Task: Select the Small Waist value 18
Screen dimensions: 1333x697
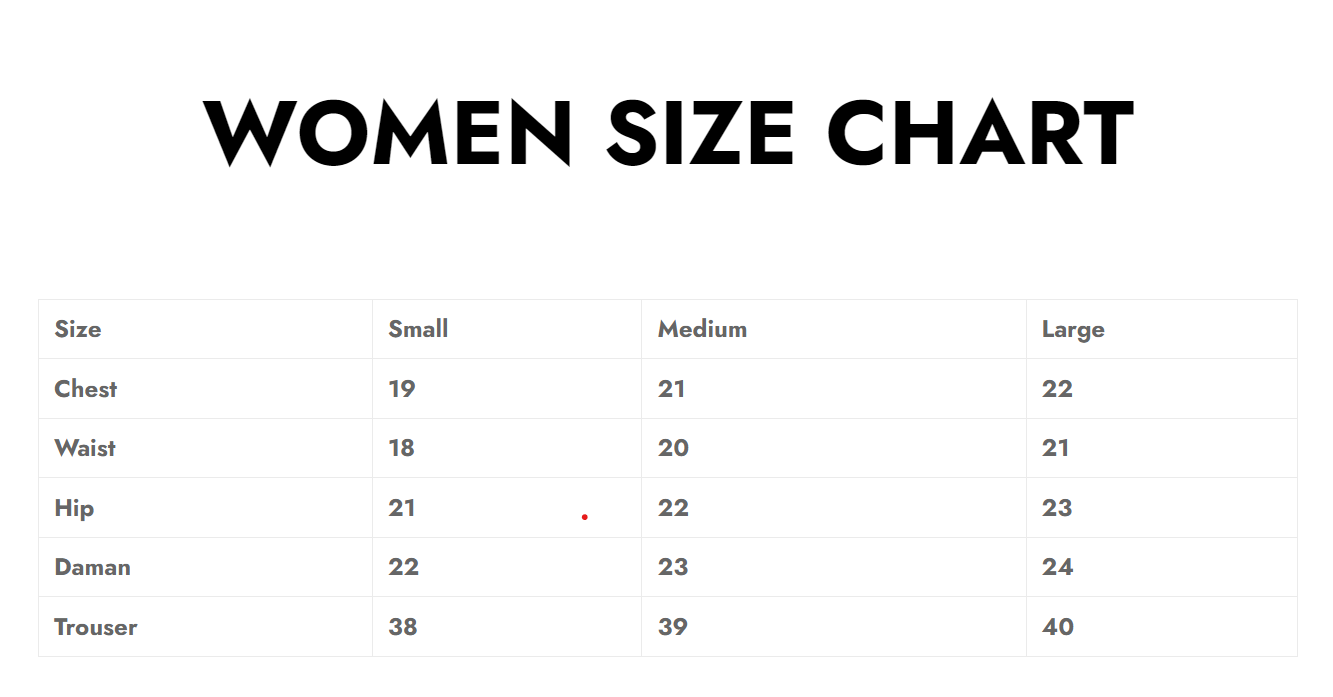Action: click(401, 448)
